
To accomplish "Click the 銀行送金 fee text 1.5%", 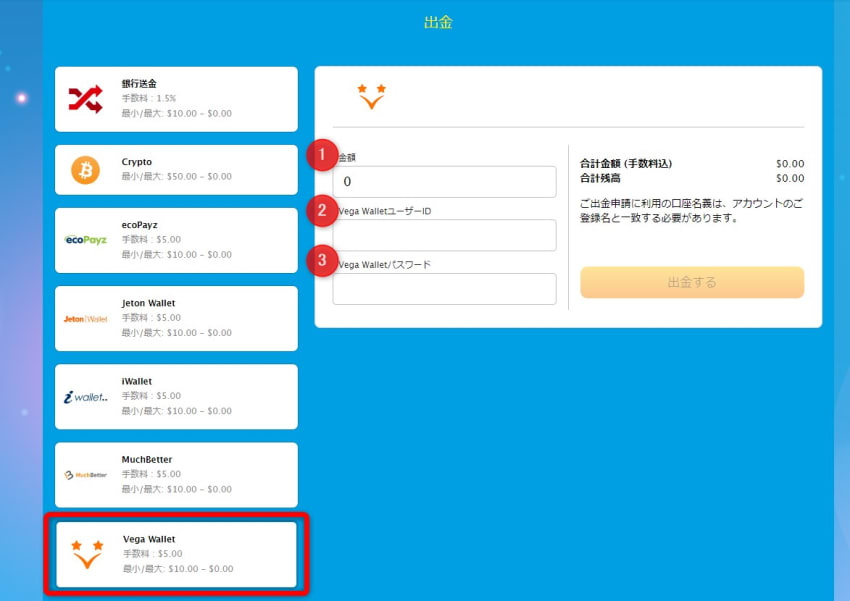I will coord(149,98).
